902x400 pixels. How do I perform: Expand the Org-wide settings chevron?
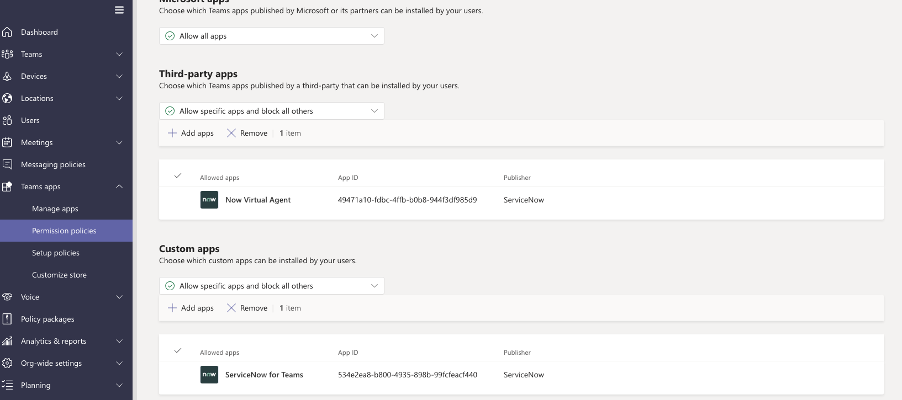pyautogui.click(x=119, y=363)
